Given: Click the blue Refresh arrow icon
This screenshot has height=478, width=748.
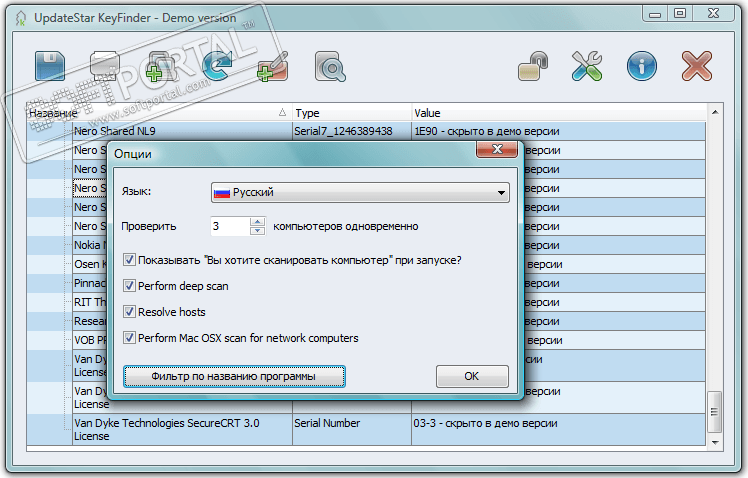Looking at the screenshot, I should click(x=217, y=66).
